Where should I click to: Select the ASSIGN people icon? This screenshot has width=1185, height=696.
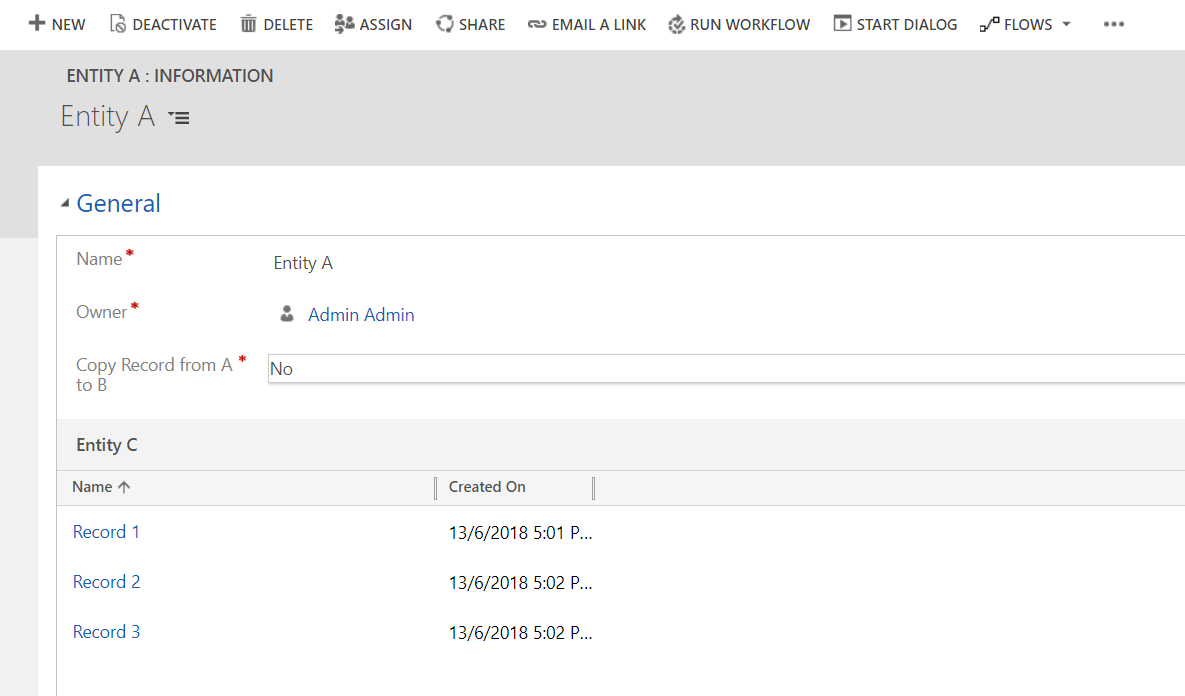click(x=343, y=23)
